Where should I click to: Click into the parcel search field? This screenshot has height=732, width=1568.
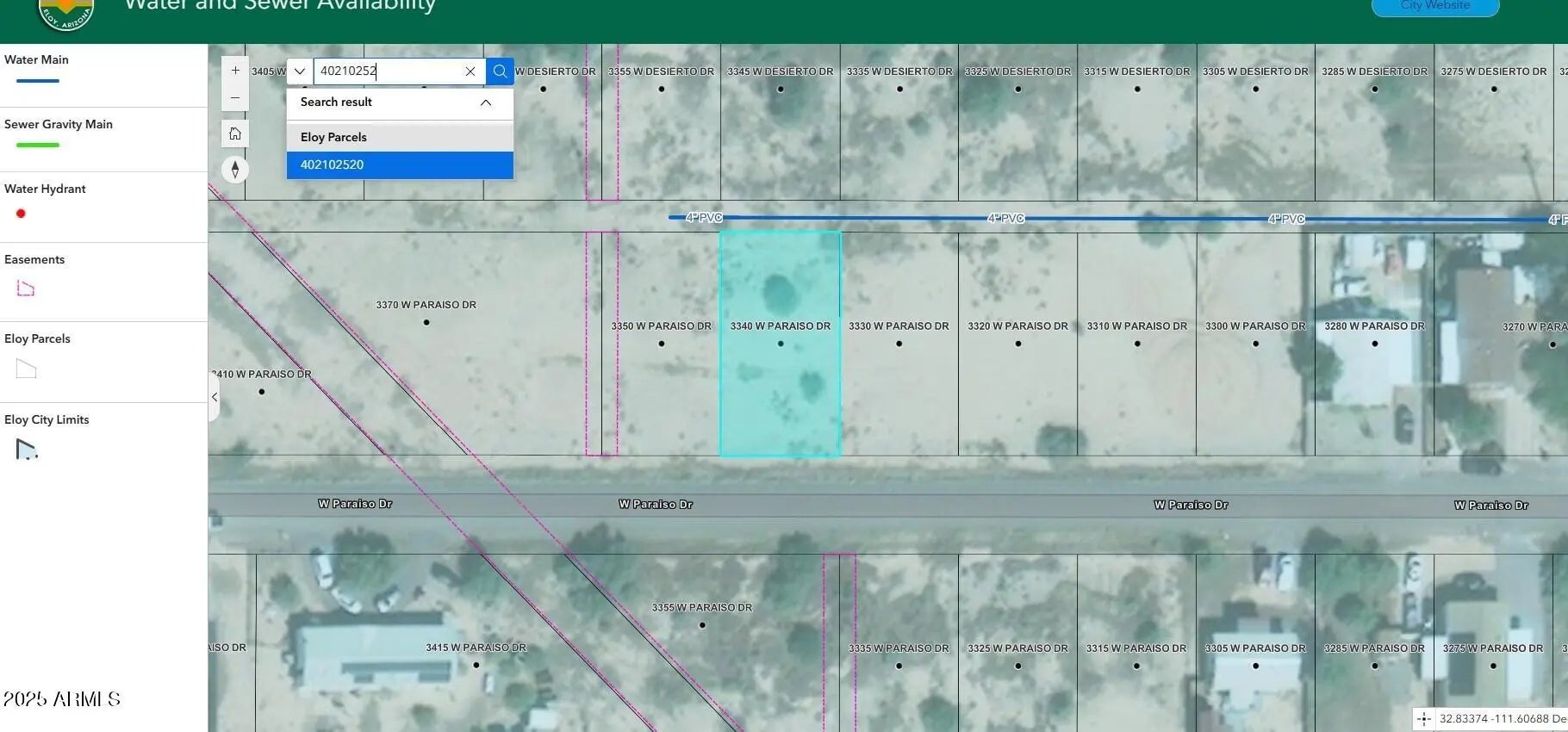tap(388, 71)
